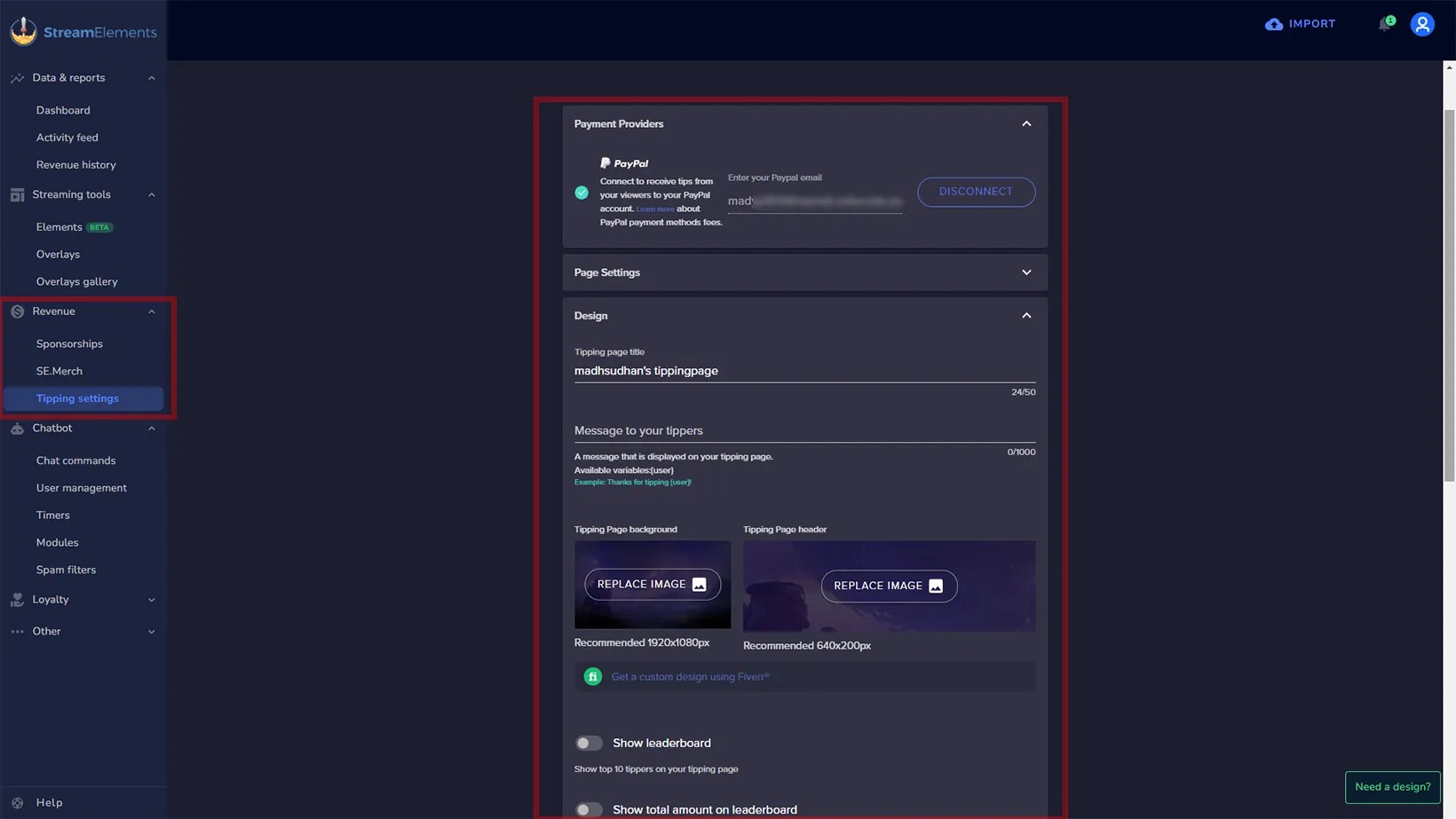Click the DISCONNECT button

coord(976,192)
